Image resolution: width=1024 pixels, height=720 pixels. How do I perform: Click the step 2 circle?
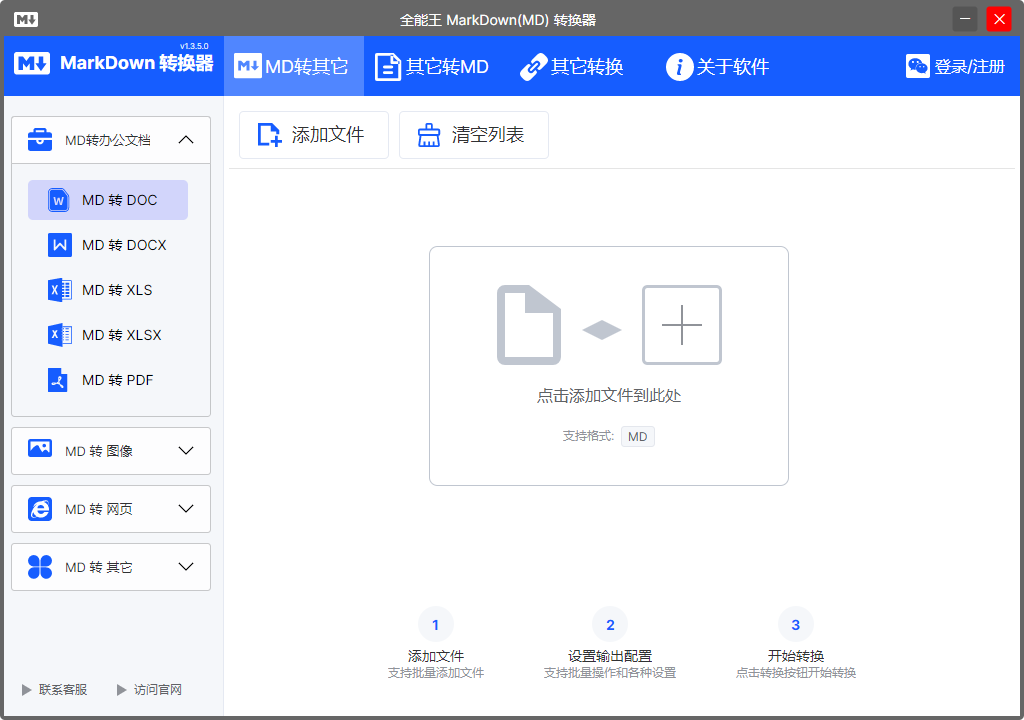610,625
